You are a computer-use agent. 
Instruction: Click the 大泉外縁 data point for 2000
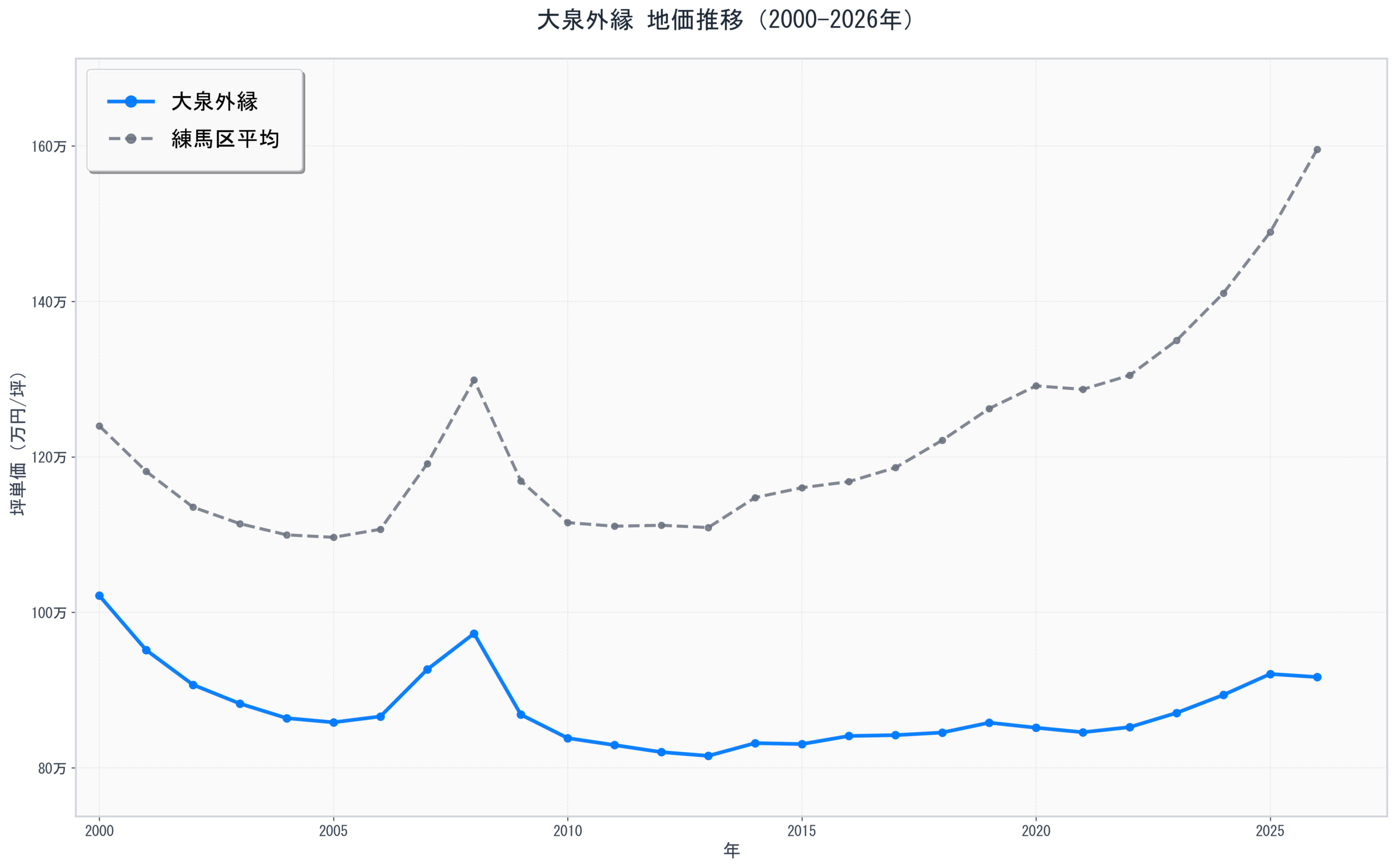click(x=99, y=596)
